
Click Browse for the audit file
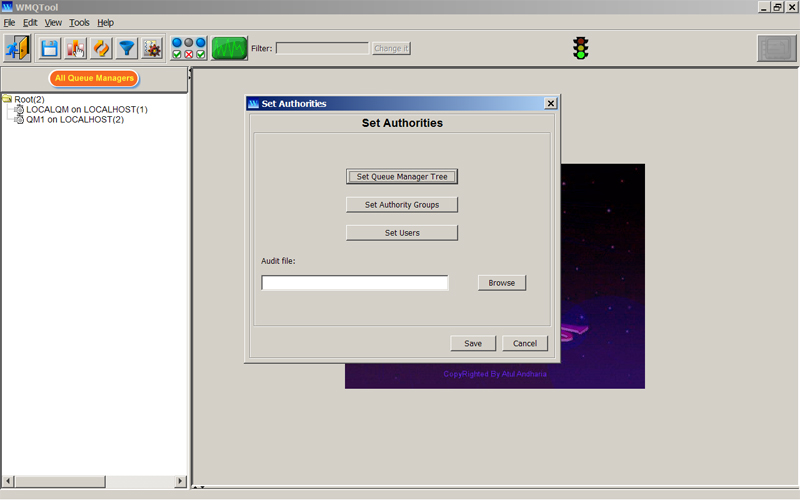click(502, 283)
